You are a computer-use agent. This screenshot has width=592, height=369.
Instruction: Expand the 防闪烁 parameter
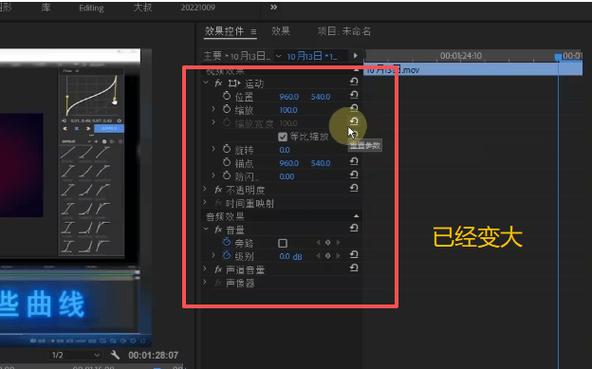[x=213, y=175]
